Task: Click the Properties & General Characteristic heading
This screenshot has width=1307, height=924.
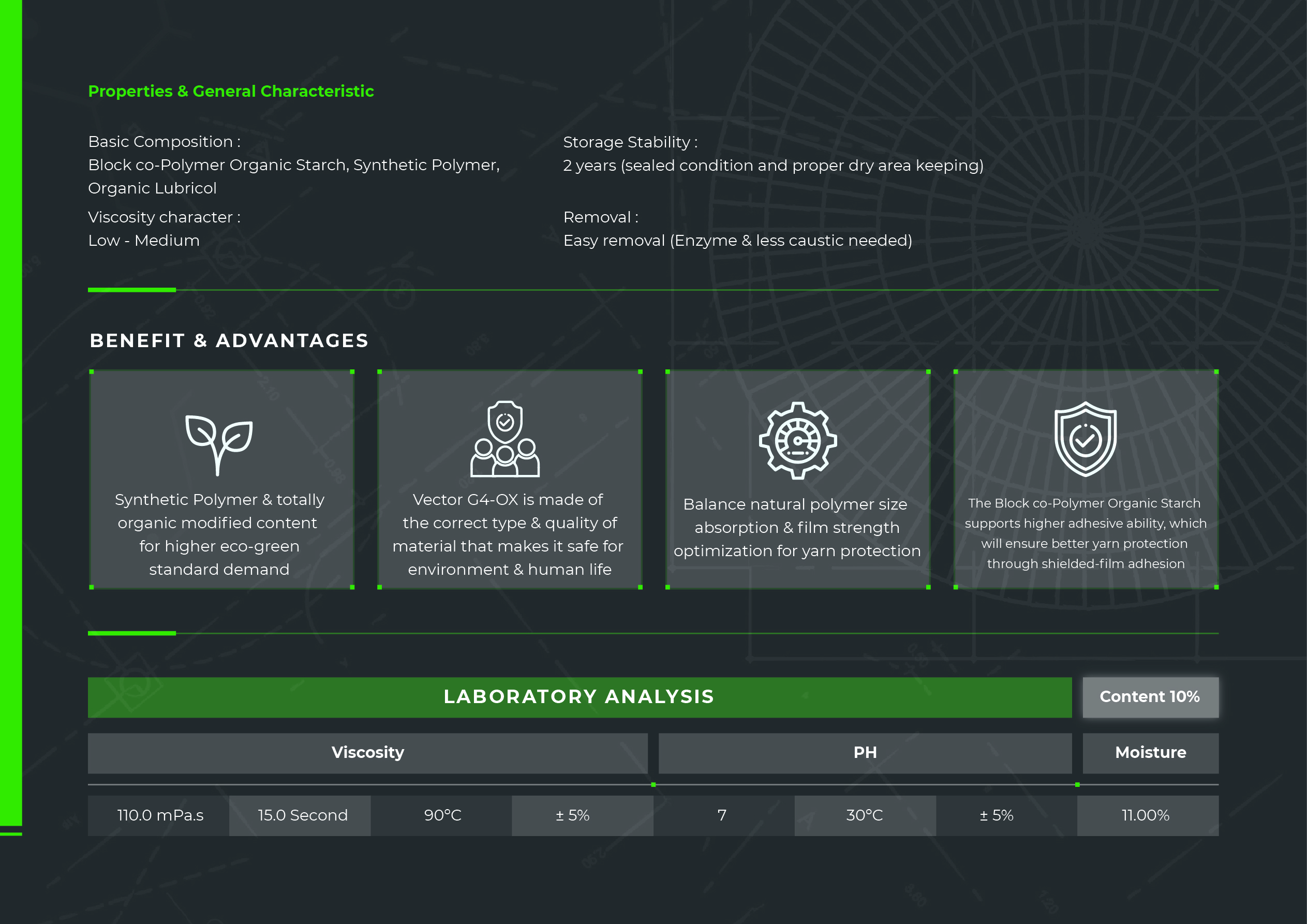Action: (x=231, y=91)
